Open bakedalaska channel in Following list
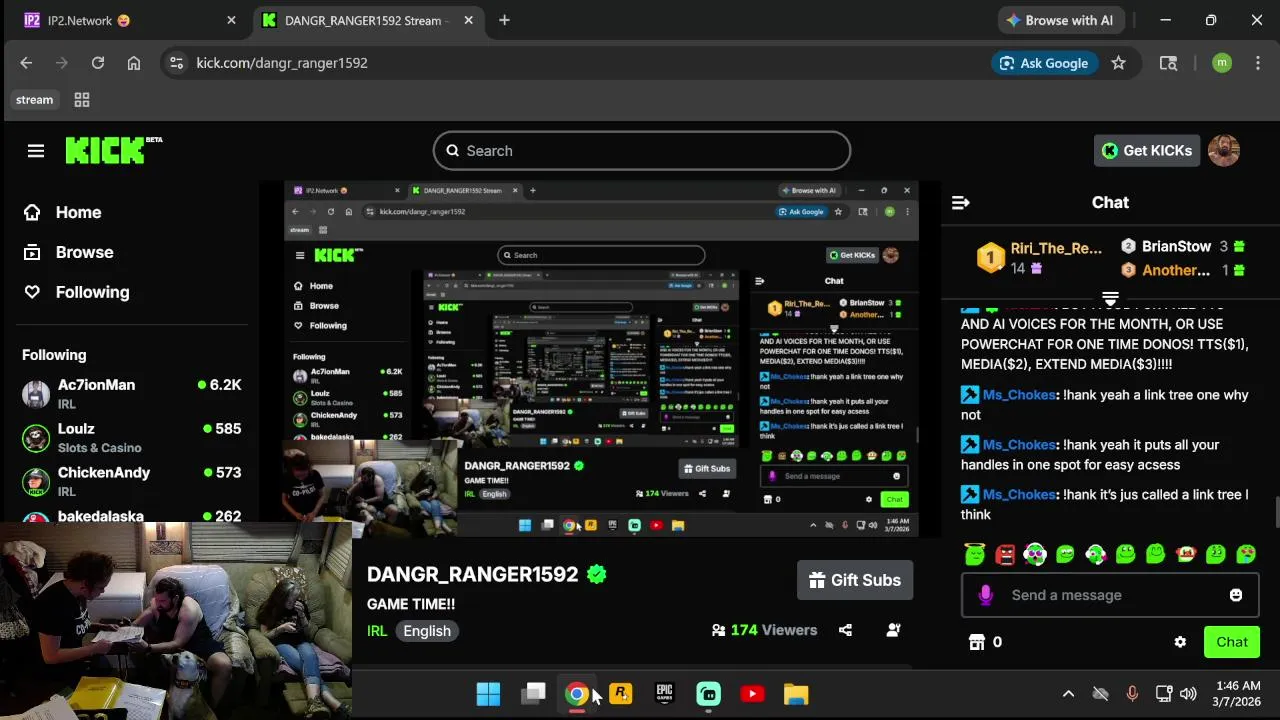This screenshot has width=1280, height=720. point(132,517)
